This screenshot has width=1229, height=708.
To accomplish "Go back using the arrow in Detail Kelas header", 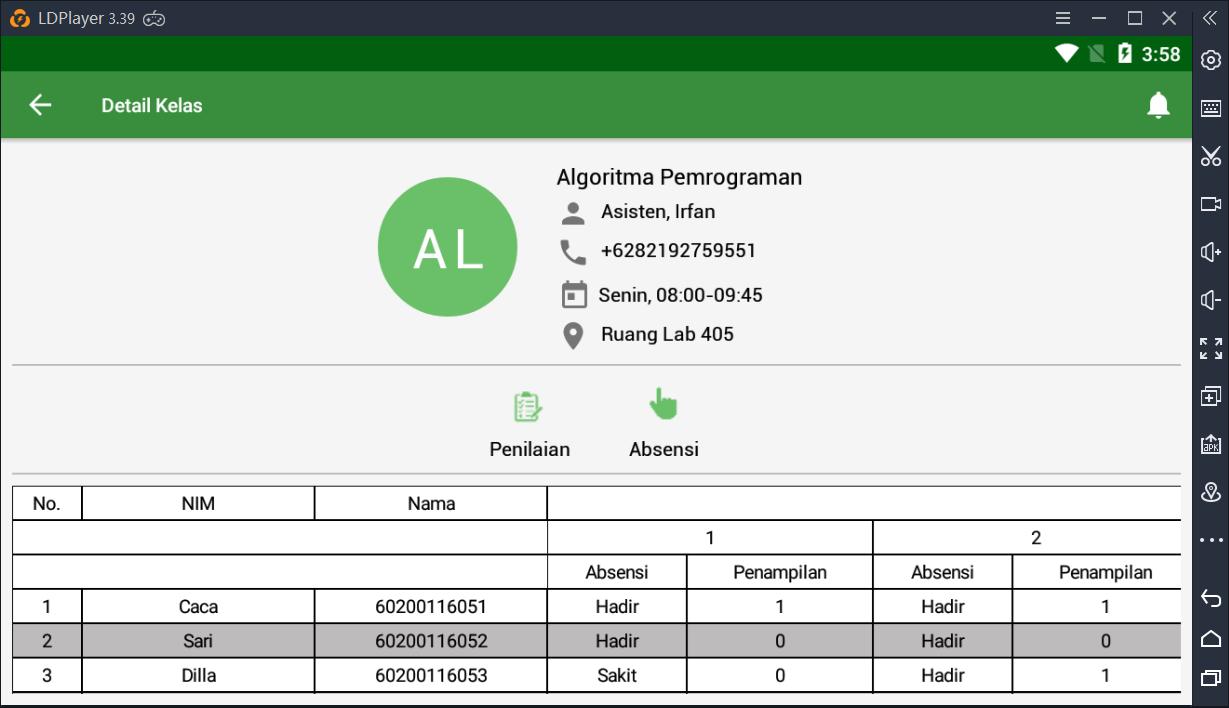I will click(x=40, y=105).
